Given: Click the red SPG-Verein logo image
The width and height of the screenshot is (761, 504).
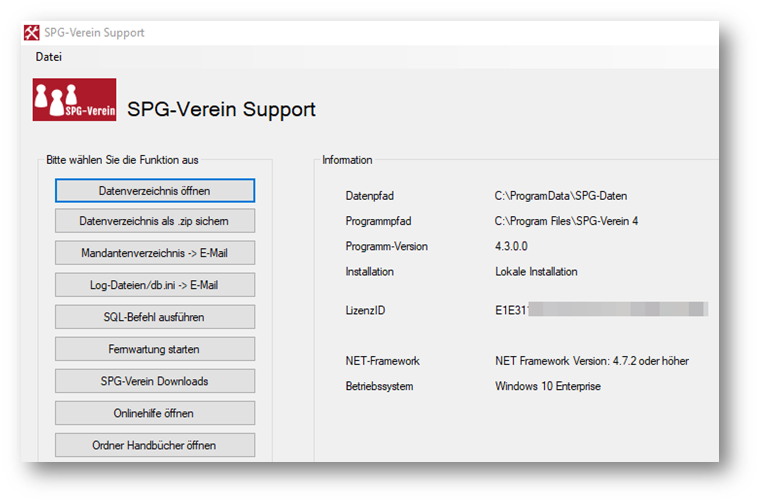Looking at the screenshot, I should [74, 100].
